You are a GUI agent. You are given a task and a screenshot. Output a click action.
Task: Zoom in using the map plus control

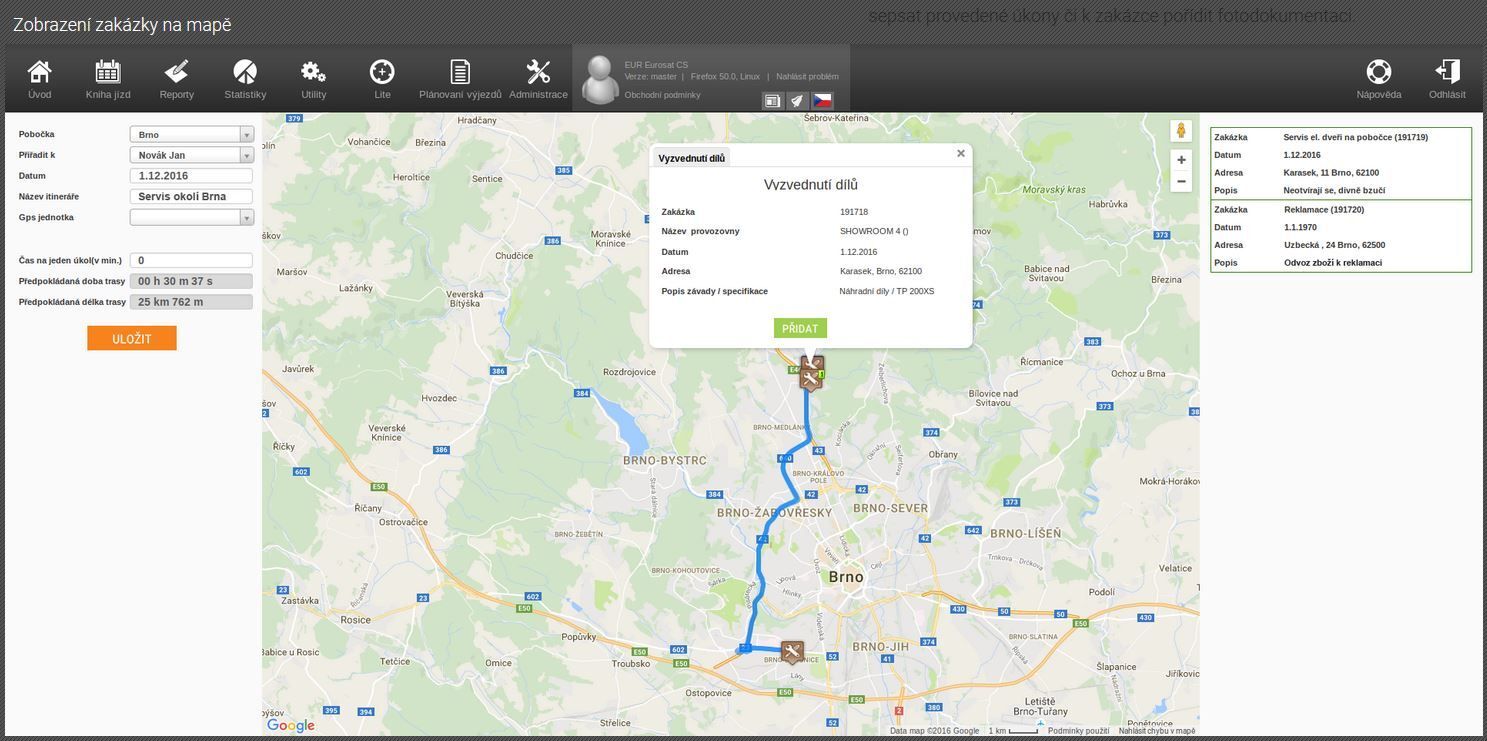coord(1179,157)
